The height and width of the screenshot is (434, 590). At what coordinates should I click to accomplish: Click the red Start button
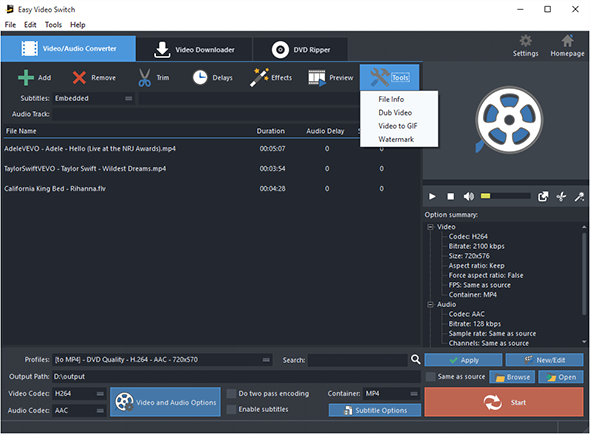504,402
